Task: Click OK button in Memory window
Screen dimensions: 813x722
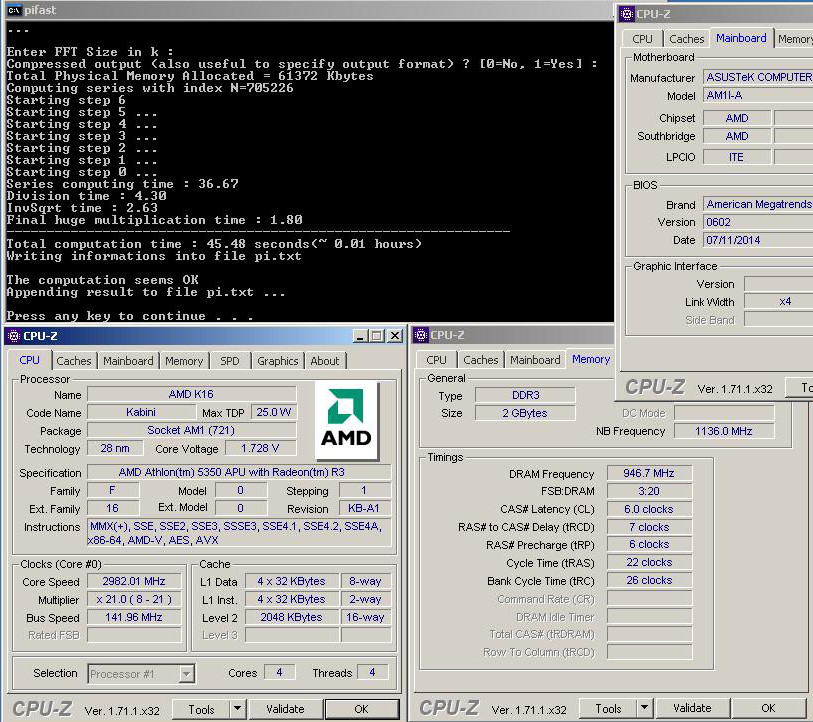Action: (x=768, y=707)
